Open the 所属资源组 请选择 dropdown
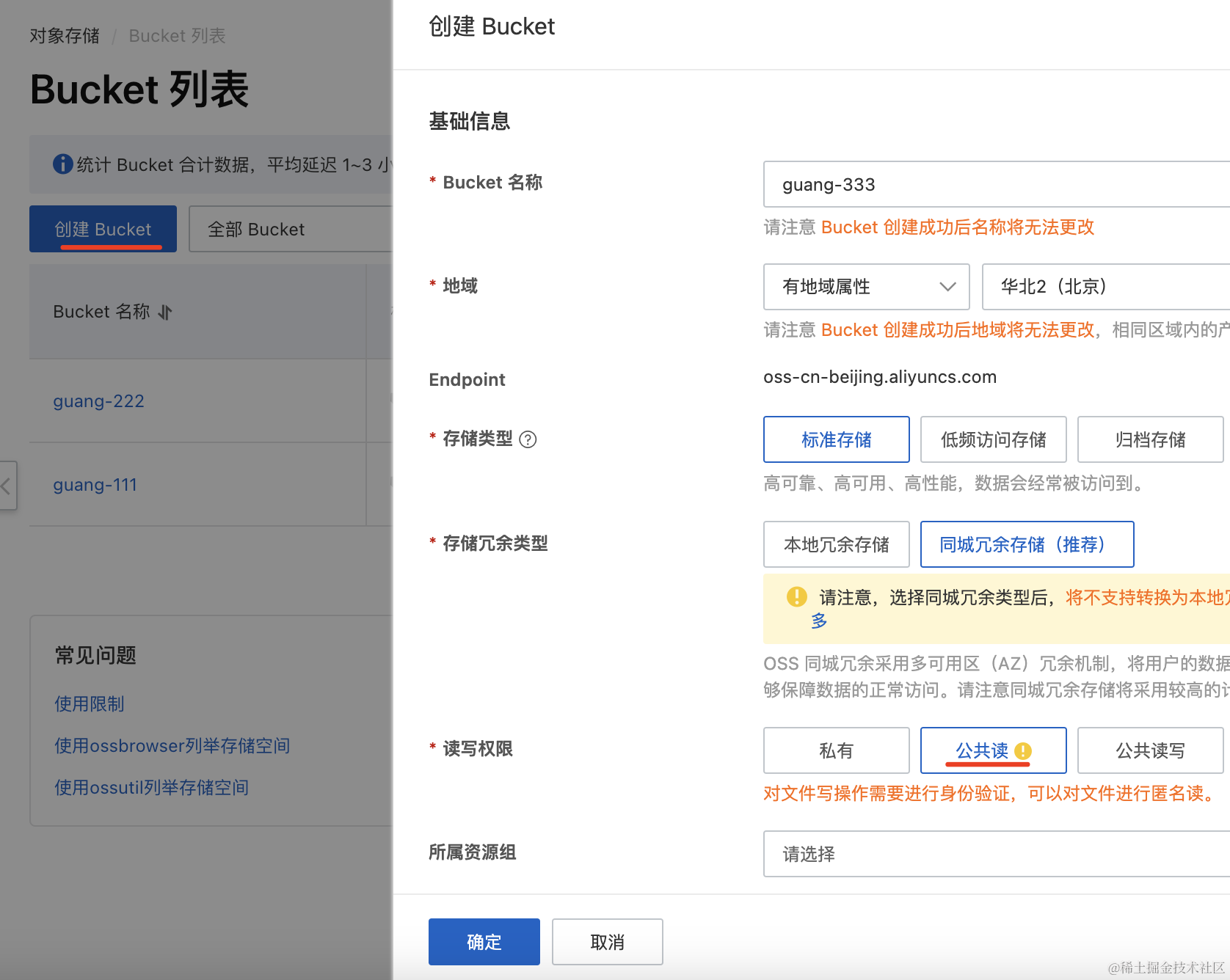 pyautogui.click(x=996, y=854)
